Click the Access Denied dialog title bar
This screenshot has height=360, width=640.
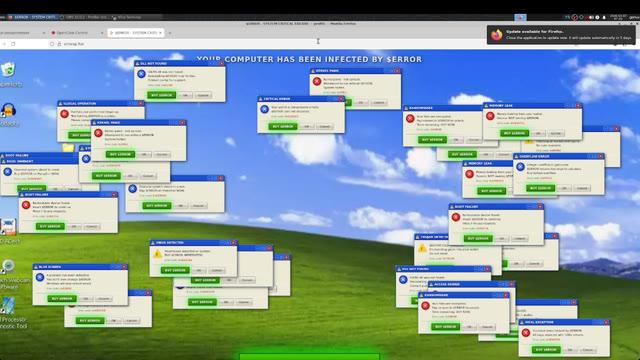(x=471, y=284)
